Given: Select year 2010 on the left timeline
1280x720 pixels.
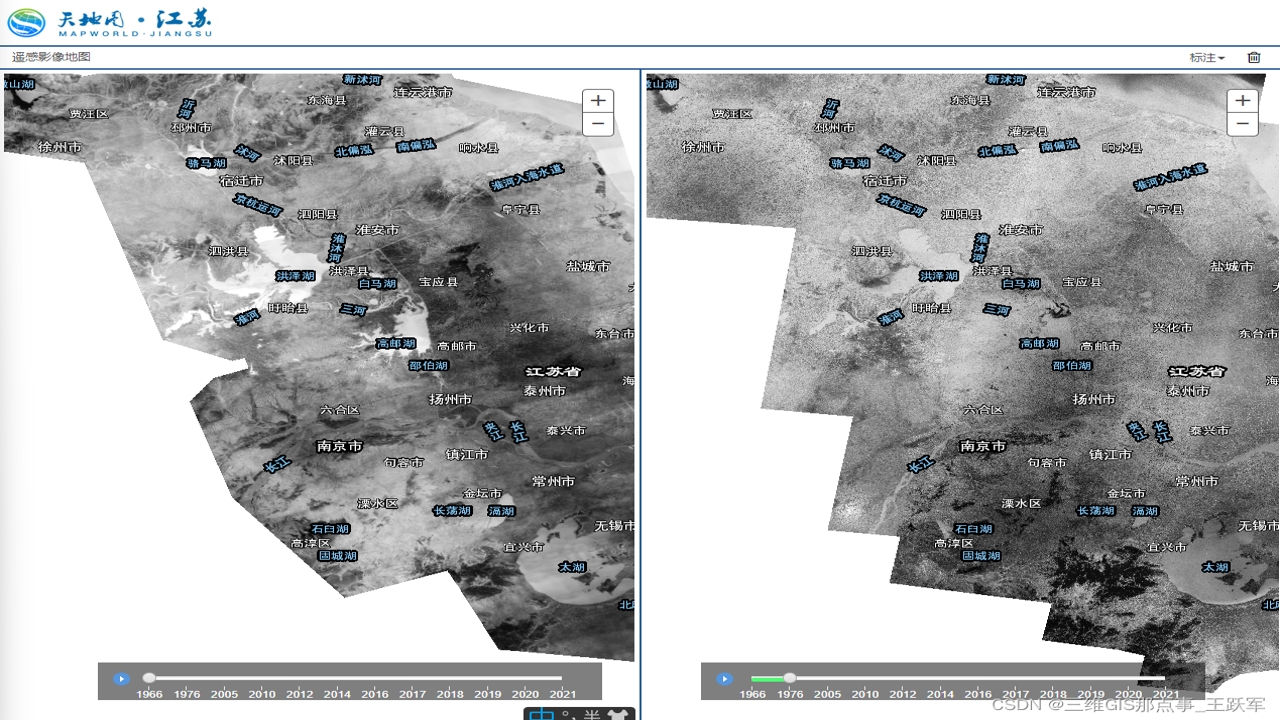Looking at the screenshot, I should coord(262,694).
